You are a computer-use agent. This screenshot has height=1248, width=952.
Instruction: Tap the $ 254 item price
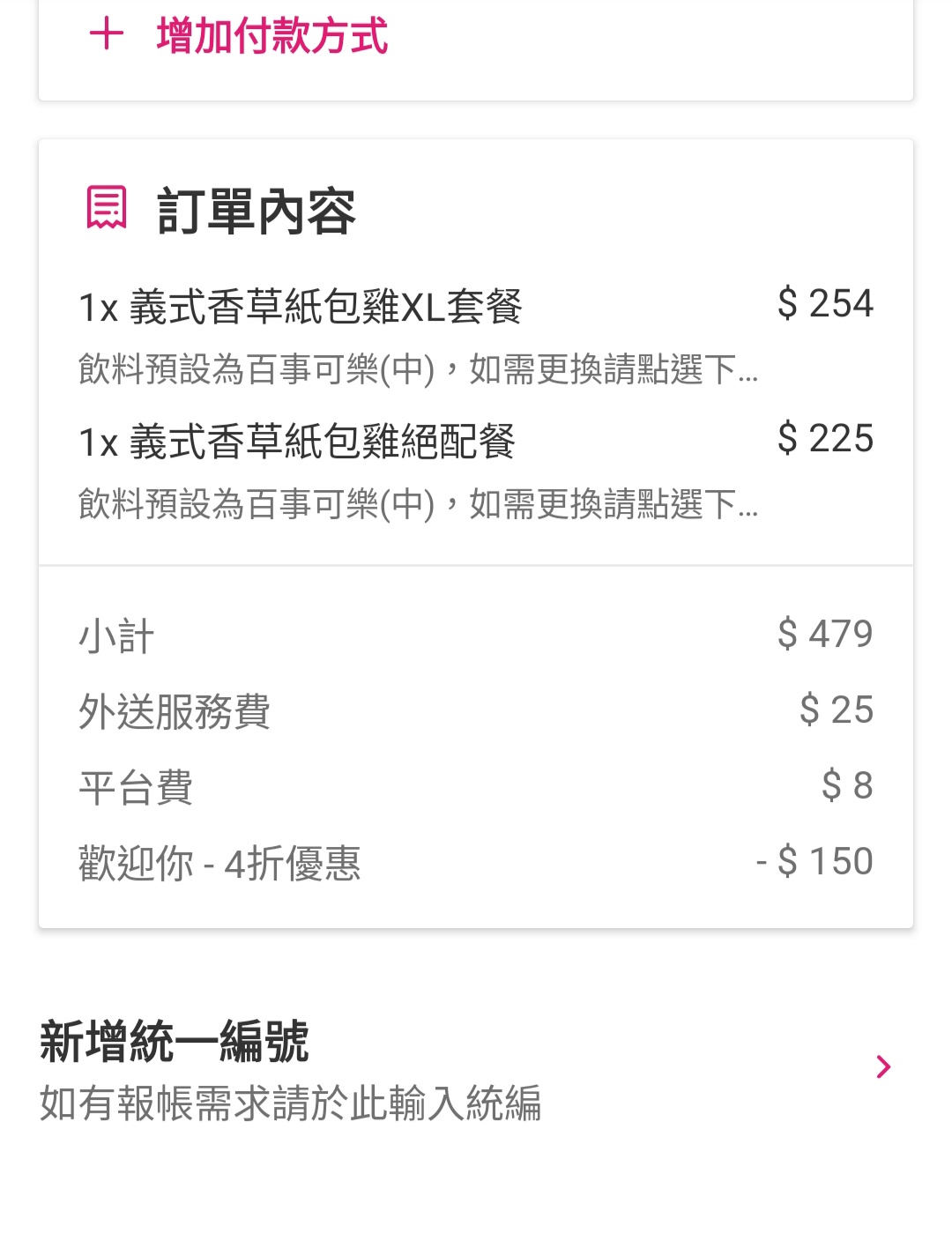pos(825,304)
